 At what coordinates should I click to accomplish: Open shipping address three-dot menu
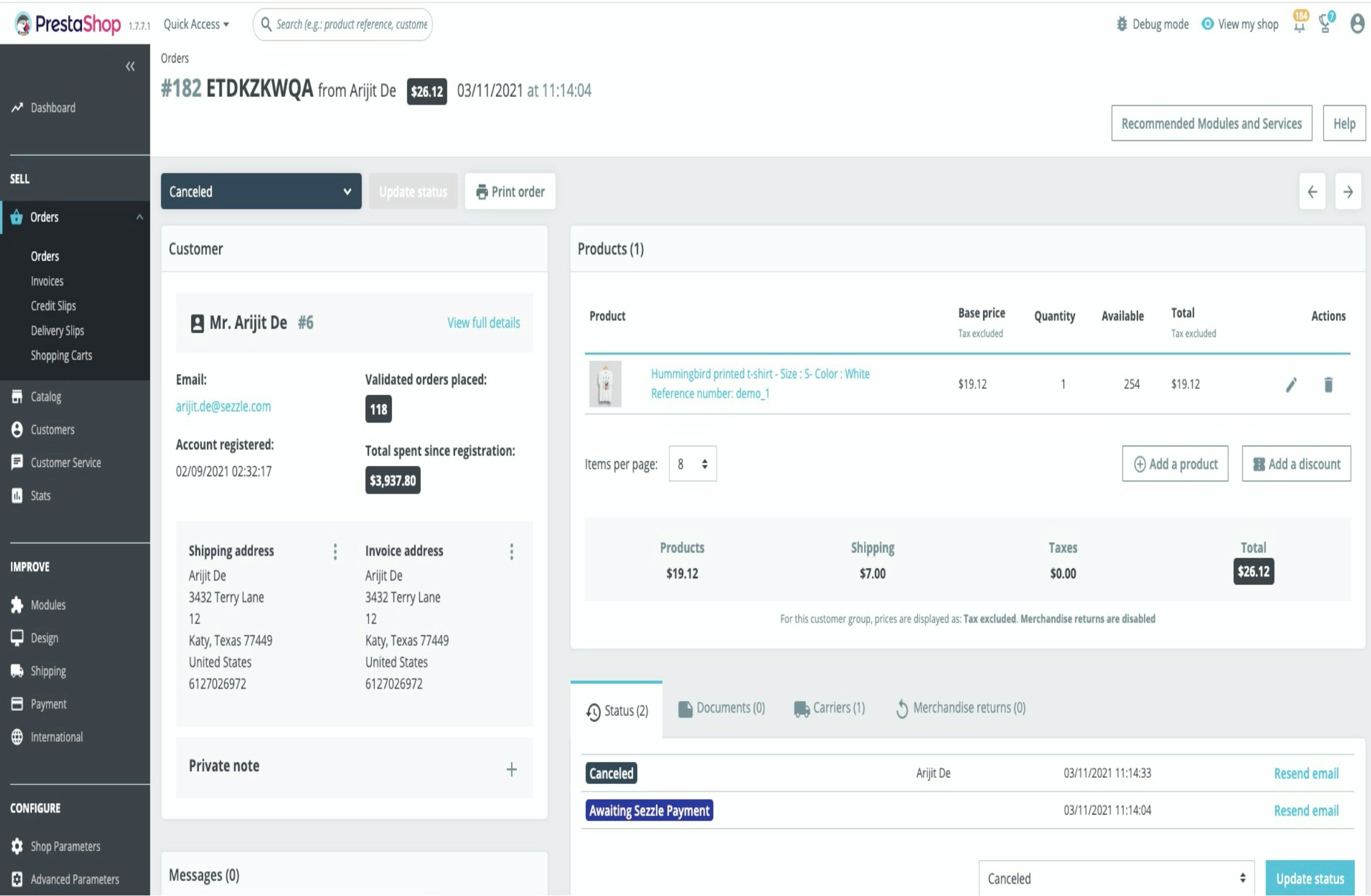pyautogui.click(x=334, y=551)
